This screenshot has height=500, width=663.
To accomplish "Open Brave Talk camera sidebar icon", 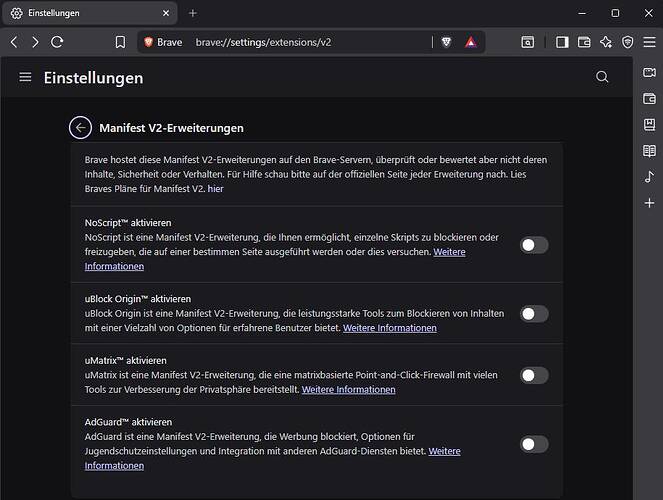I will (649, 72).
